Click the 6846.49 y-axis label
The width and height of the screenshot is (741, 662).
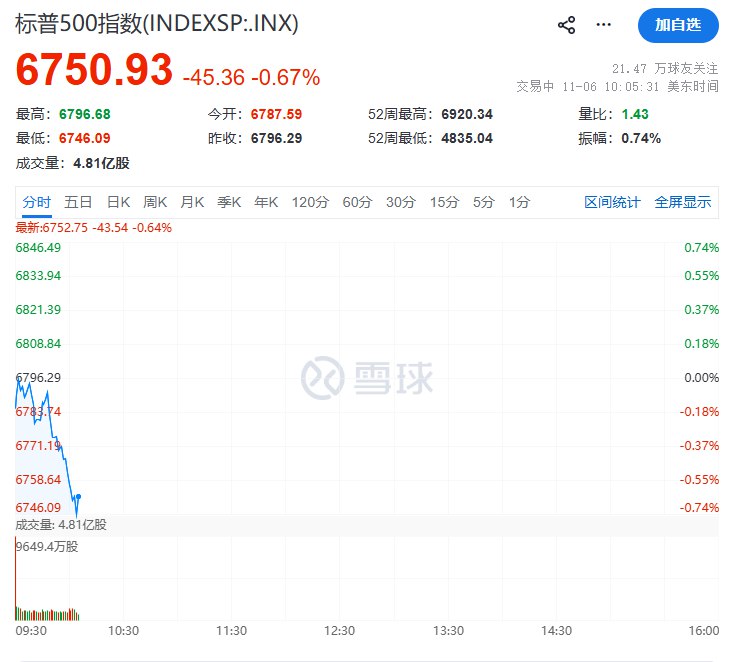pyautogui.click(x=38, y=248)
